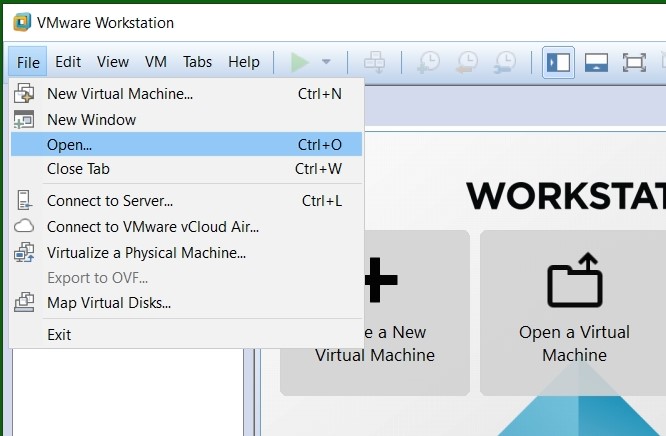
Task: Select Close Tab menu entry
Action: pyautogui.click(x=78, y=169)
